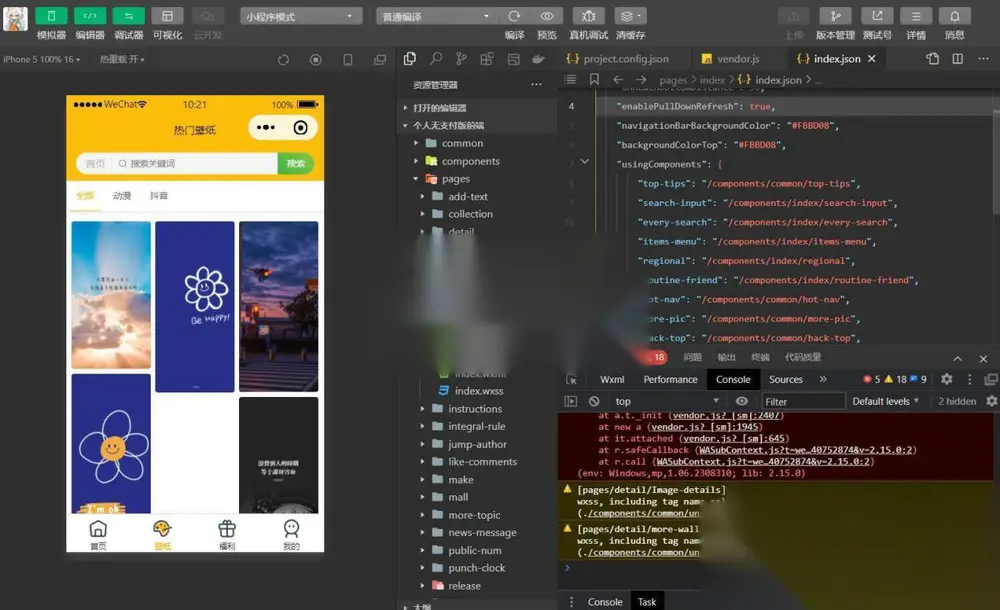This screenshot has width=1000, height=610.
Task: Open the Default levels dropdown in console
Action: (886, 401)
